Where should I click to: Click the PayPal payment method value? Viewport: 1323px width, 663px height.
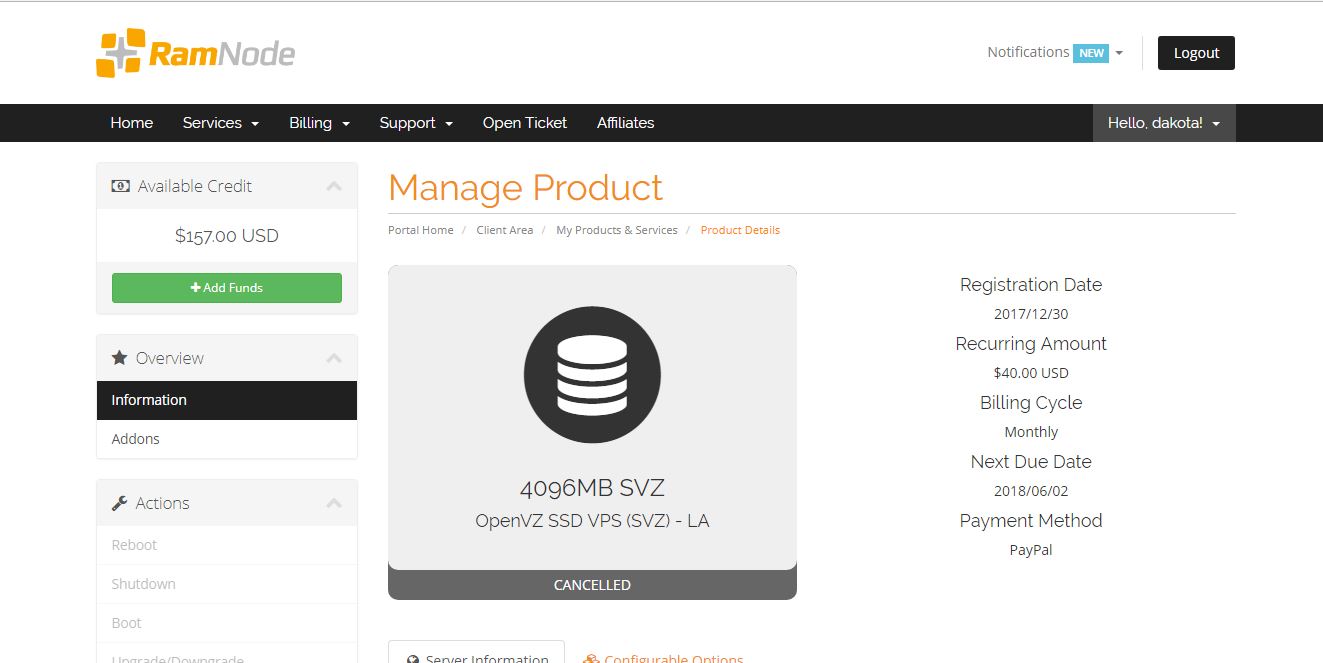click(1031, 550)
